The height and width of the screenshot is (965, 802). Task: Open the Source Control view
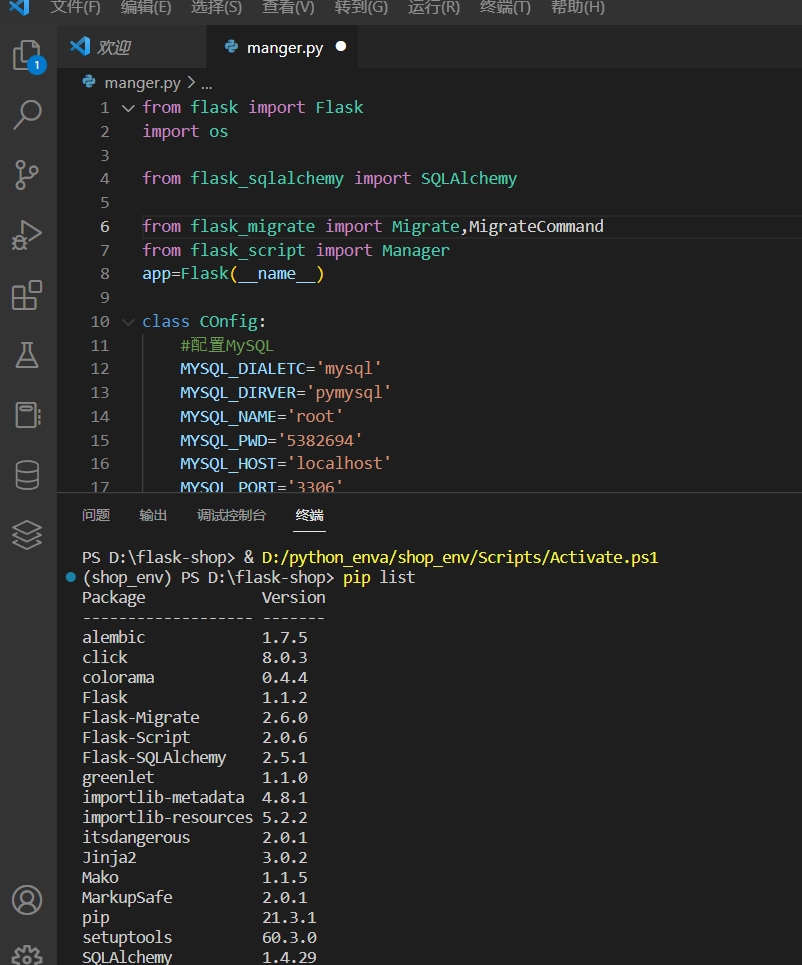[26, 174]
